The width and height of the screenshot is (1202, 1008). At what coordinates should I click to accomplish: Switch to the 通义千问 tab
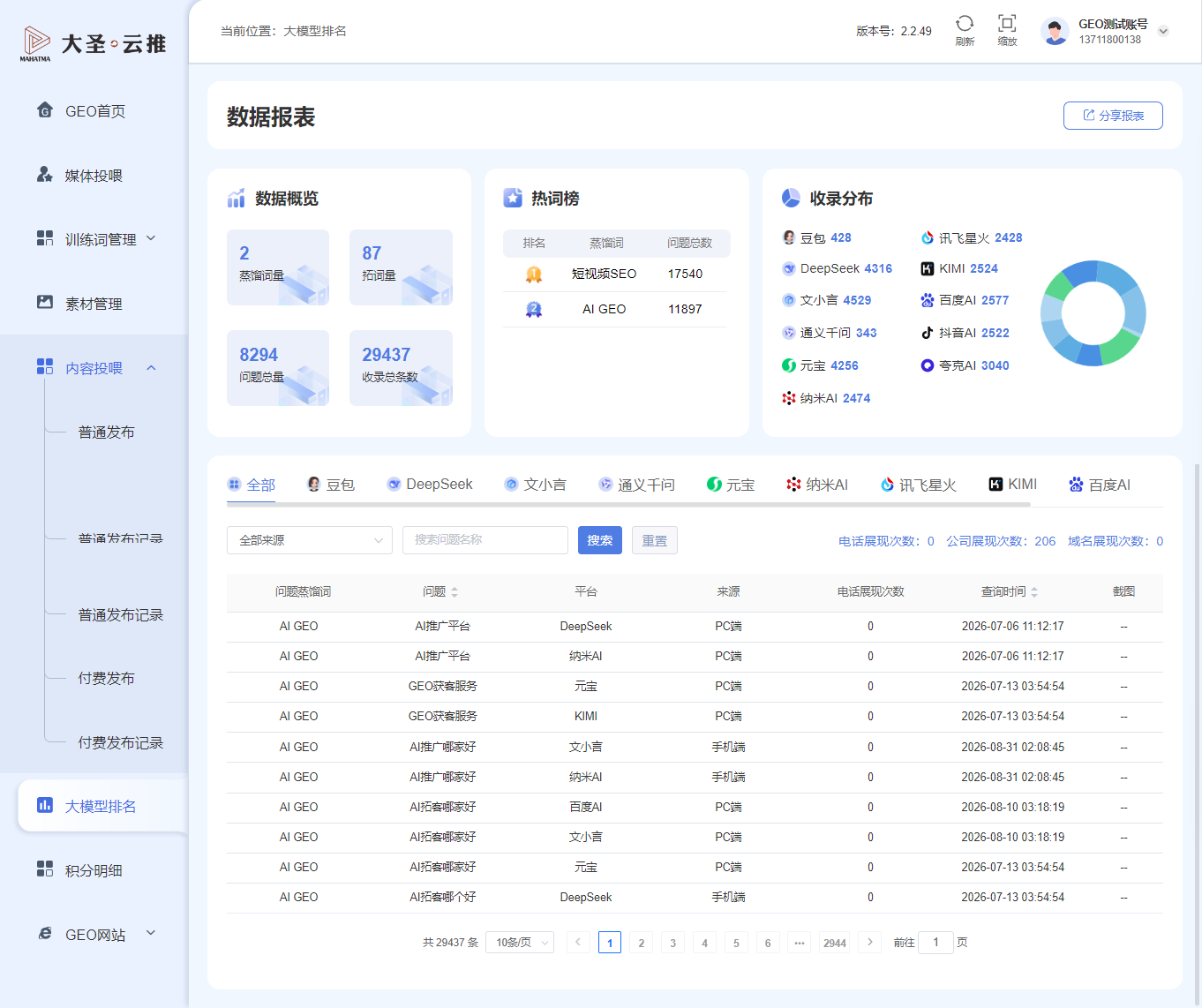(636, 485)
